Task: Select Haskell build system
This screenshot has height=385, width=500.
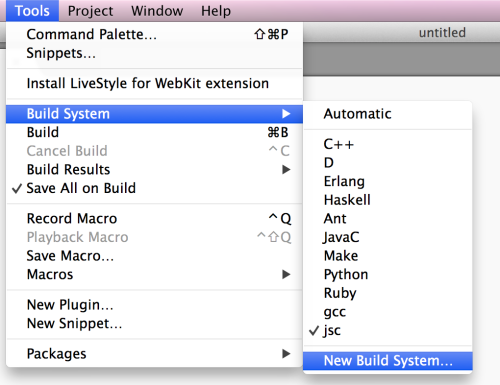Action: 388,200
